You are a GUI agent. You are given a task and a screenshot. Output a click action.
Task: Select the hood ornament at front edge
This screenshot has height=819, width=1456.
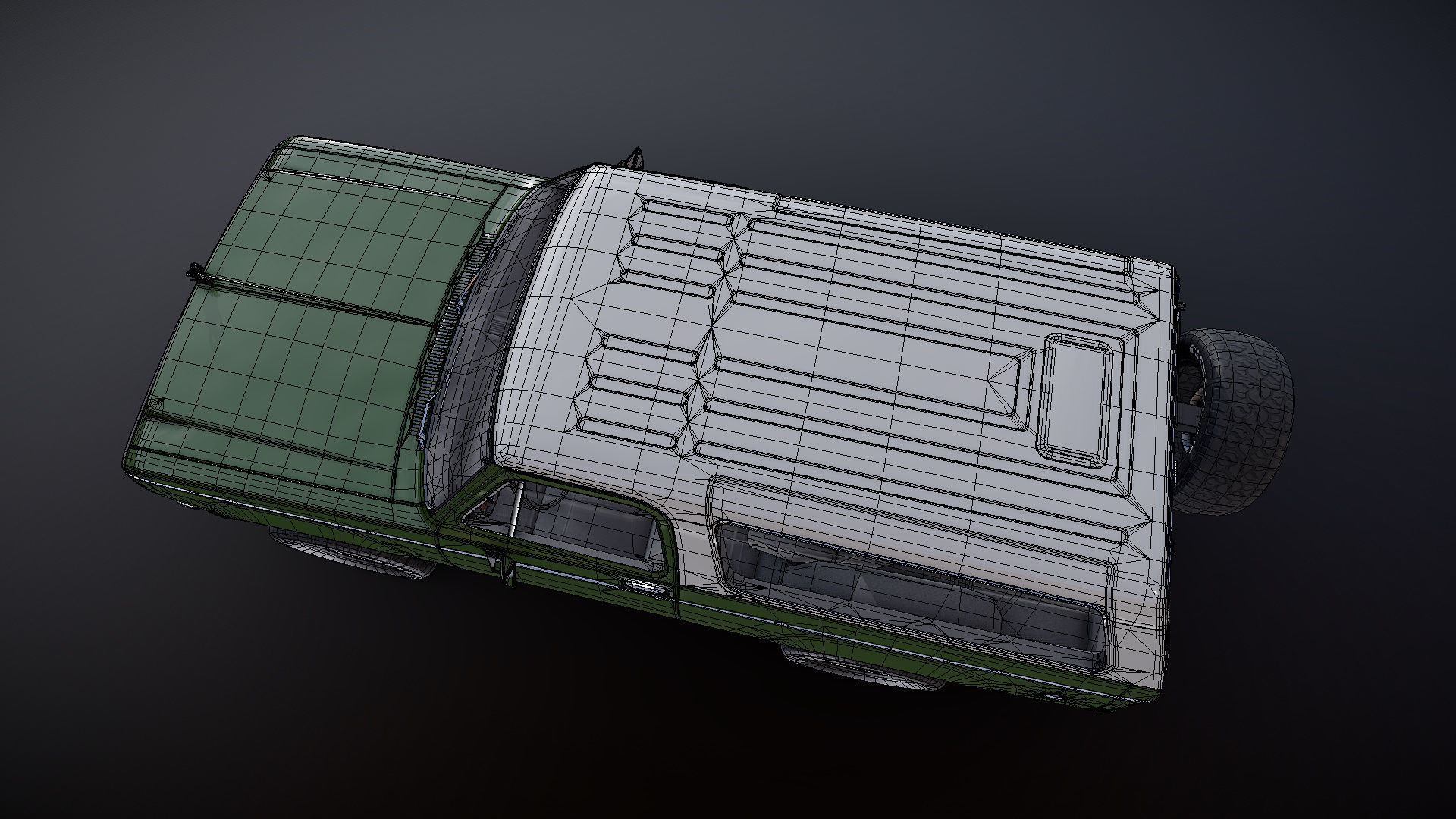coord(196,272)
